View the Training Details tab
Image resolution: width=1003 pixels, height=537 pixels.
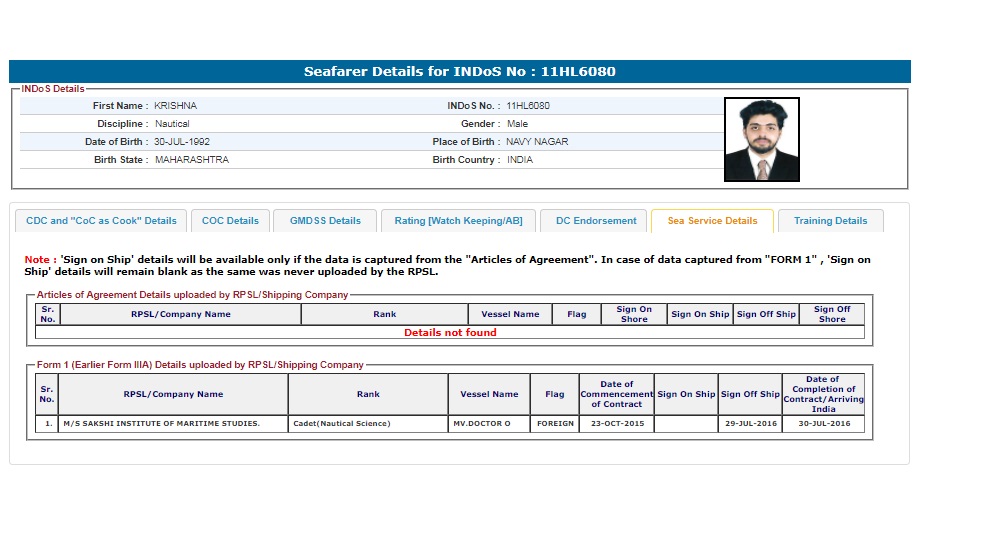[x=830, y=221]
